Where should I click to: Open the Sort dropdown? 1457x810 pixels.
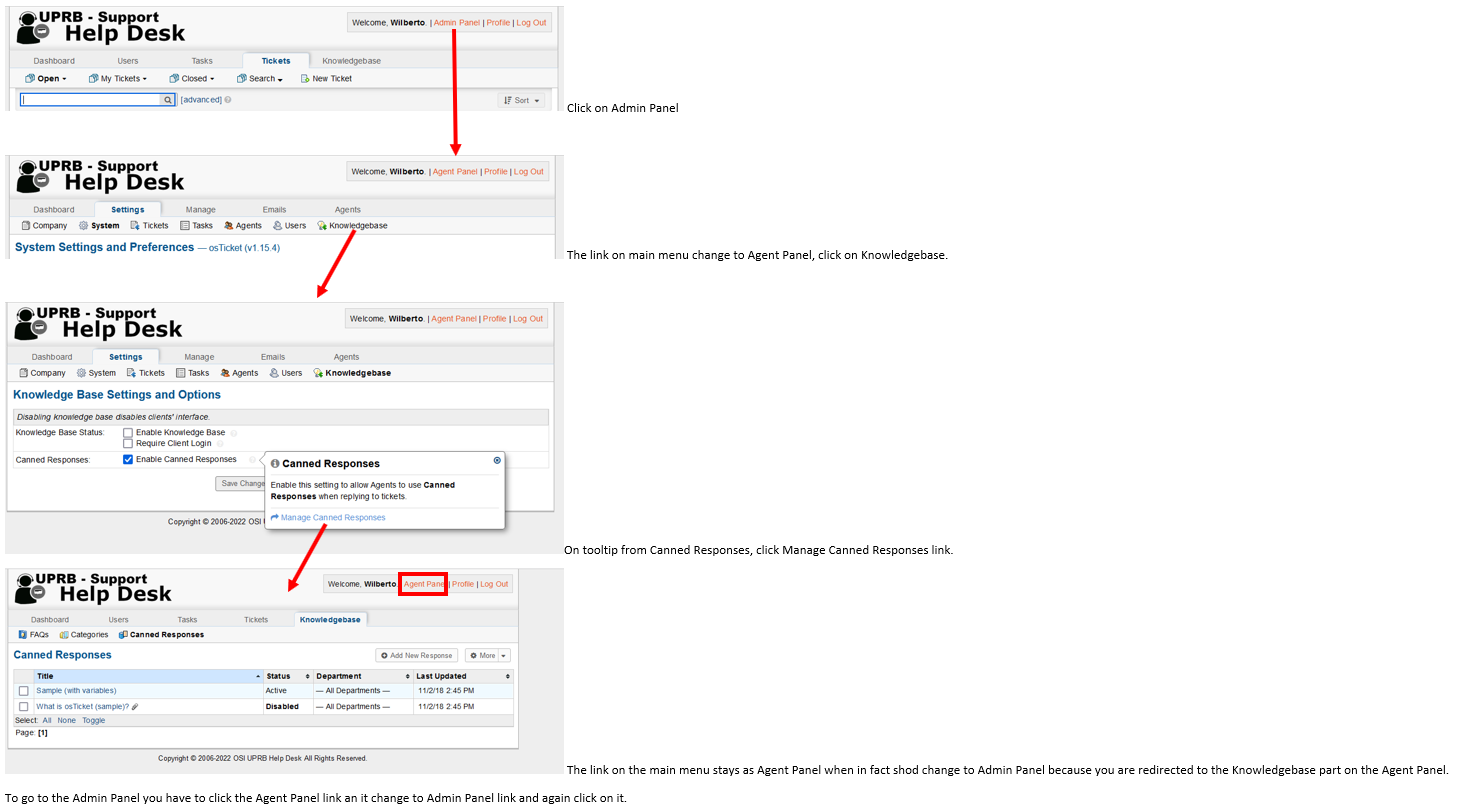[x=522, y=100]
